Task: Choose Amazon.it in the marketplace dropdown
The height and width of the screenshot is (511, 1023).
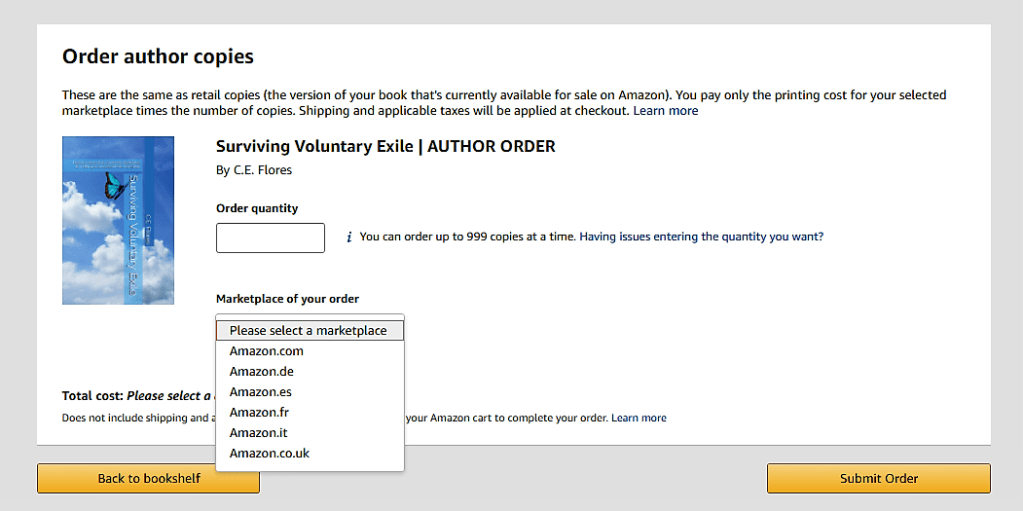Action: [259, 433]
